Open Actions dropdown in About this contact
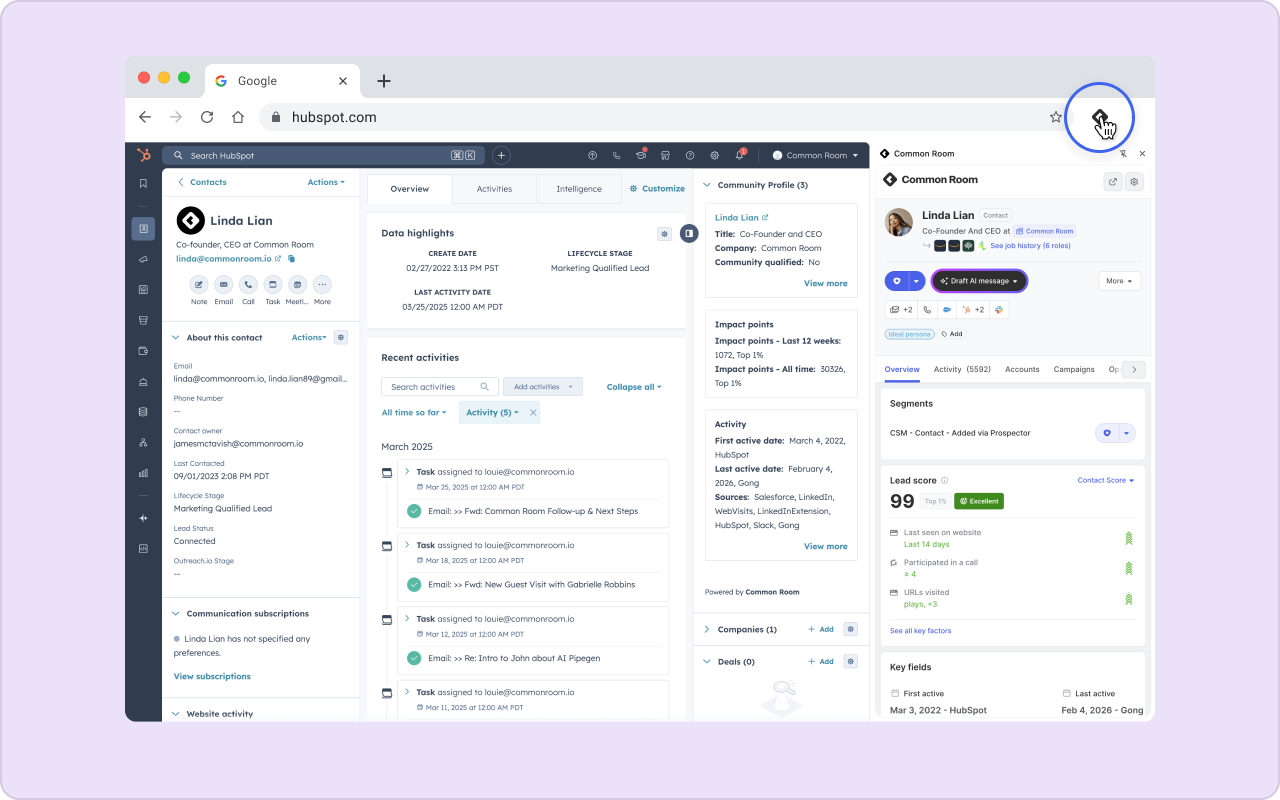 [x=309, y=338]
